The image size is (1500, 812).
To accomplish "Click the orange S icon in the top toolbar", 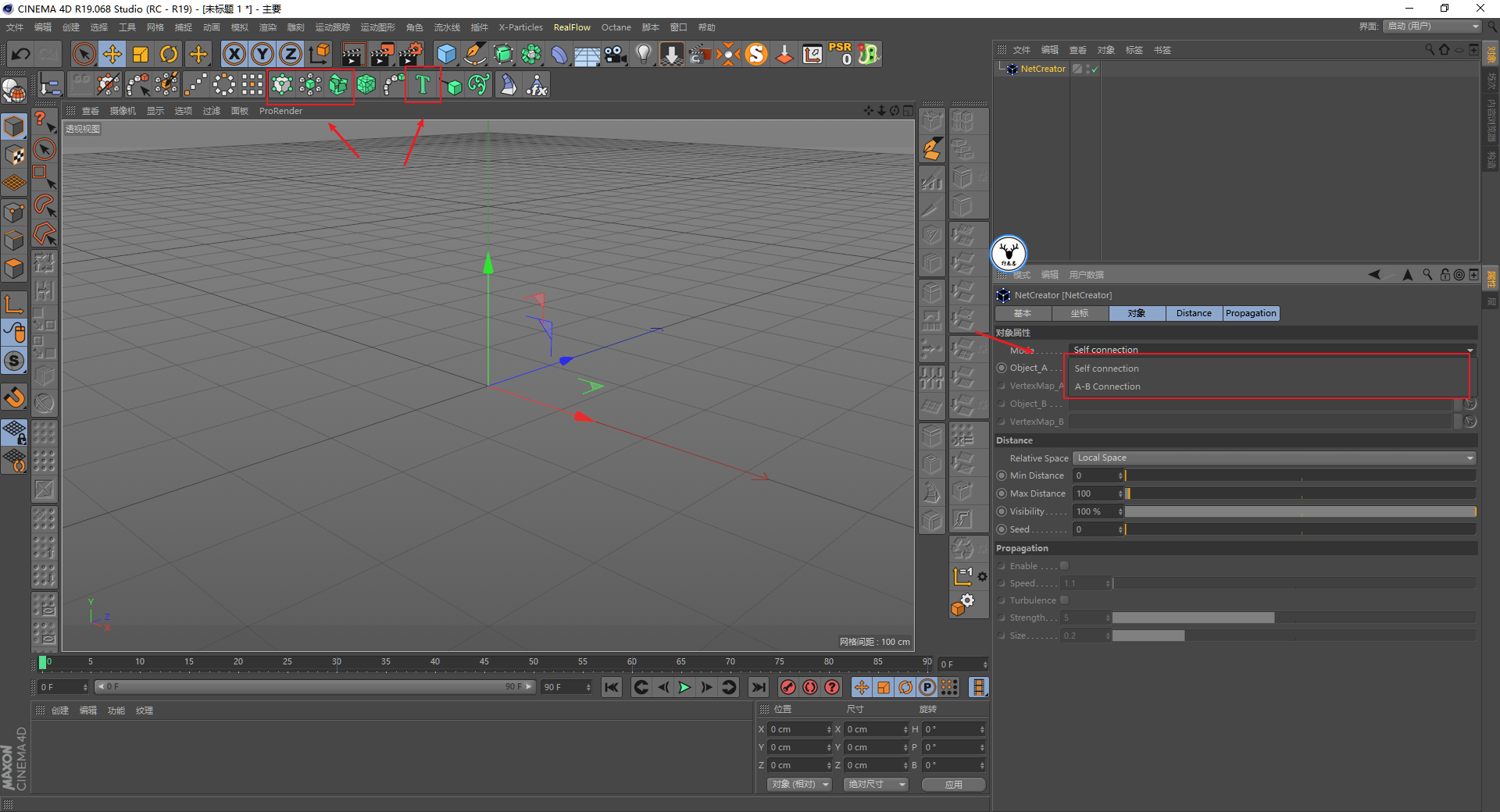I will [756, 54].
